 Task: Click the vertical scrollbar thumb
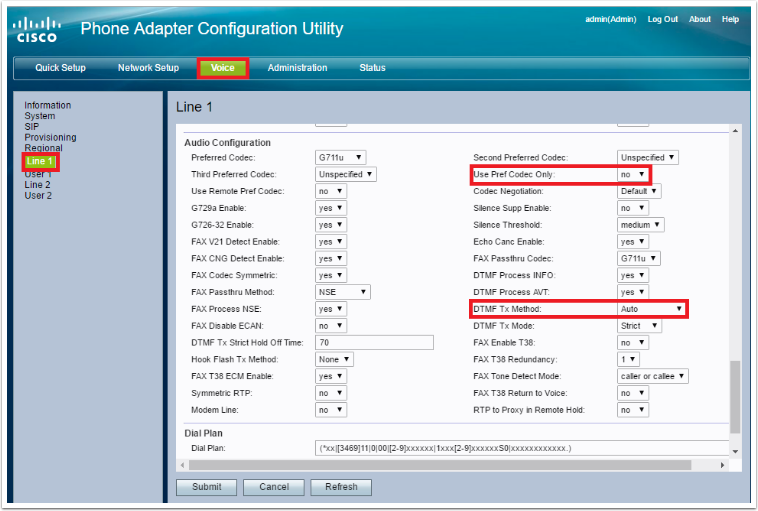tap(735, 397)
